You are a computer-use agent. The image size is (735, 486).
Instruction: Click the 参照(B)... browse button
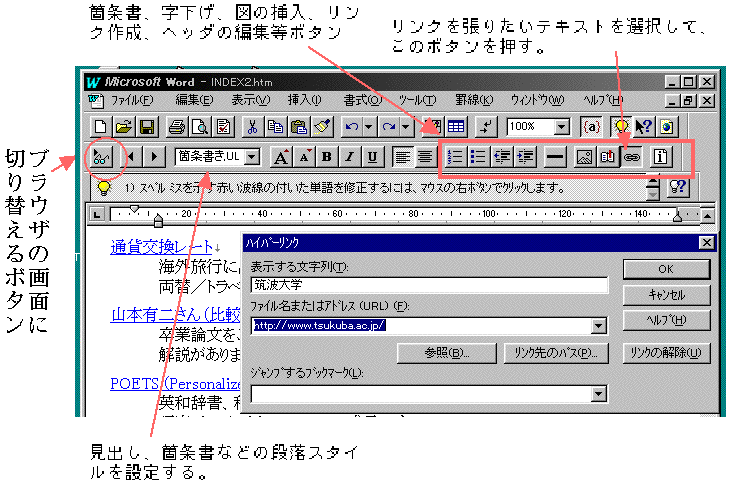pyautogui.click(x=447, y=353)
